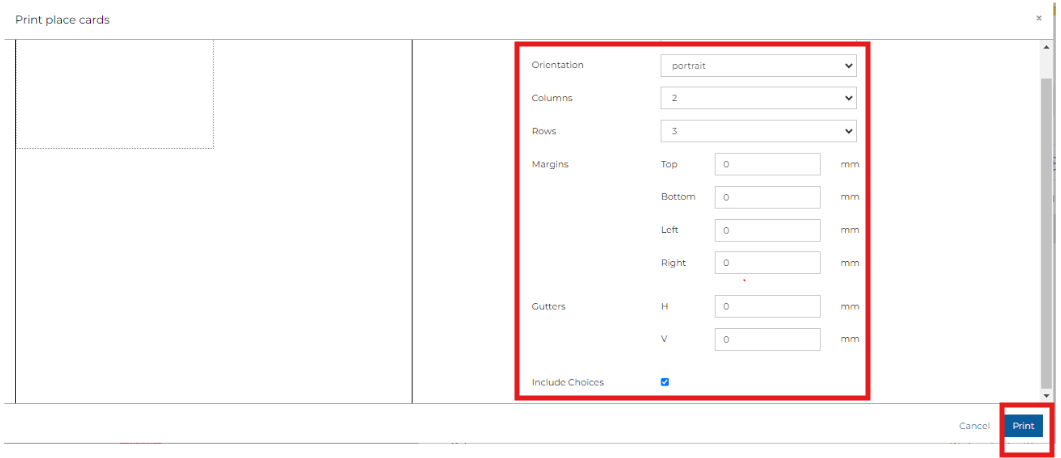The width and height of the screenshot is (1061, 458).
Task: Open the Rows dropdown
Action: 758,131
